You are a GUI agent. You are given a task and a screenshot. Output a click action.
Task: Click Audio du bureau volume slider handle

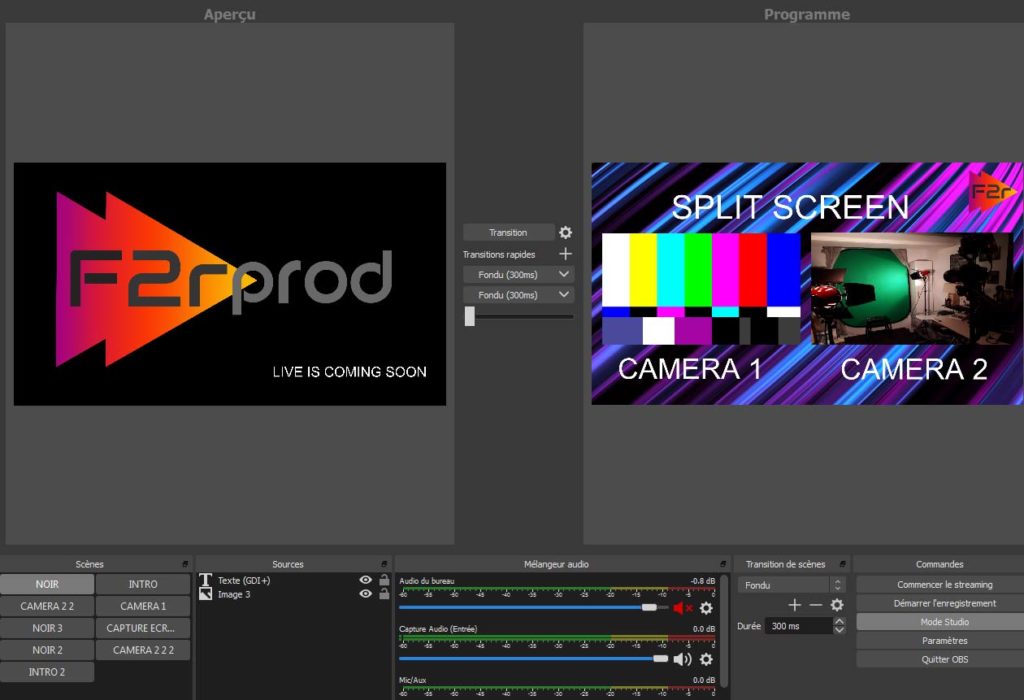click(648, 607)
